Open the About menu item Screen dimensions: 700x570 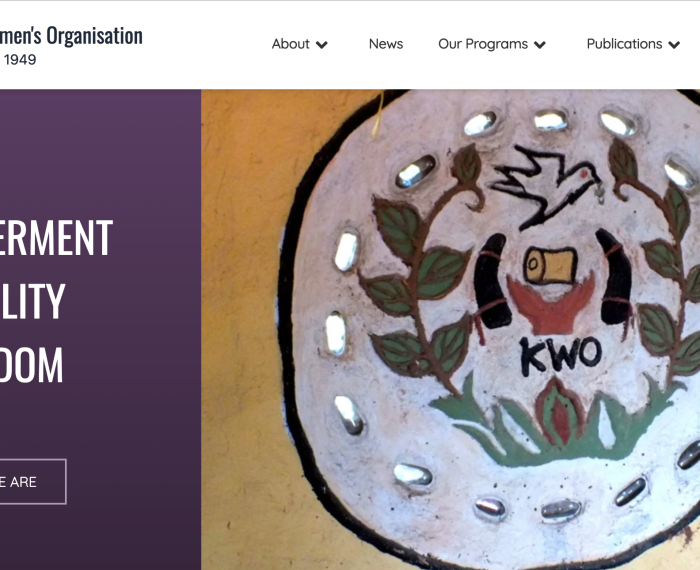290,44
